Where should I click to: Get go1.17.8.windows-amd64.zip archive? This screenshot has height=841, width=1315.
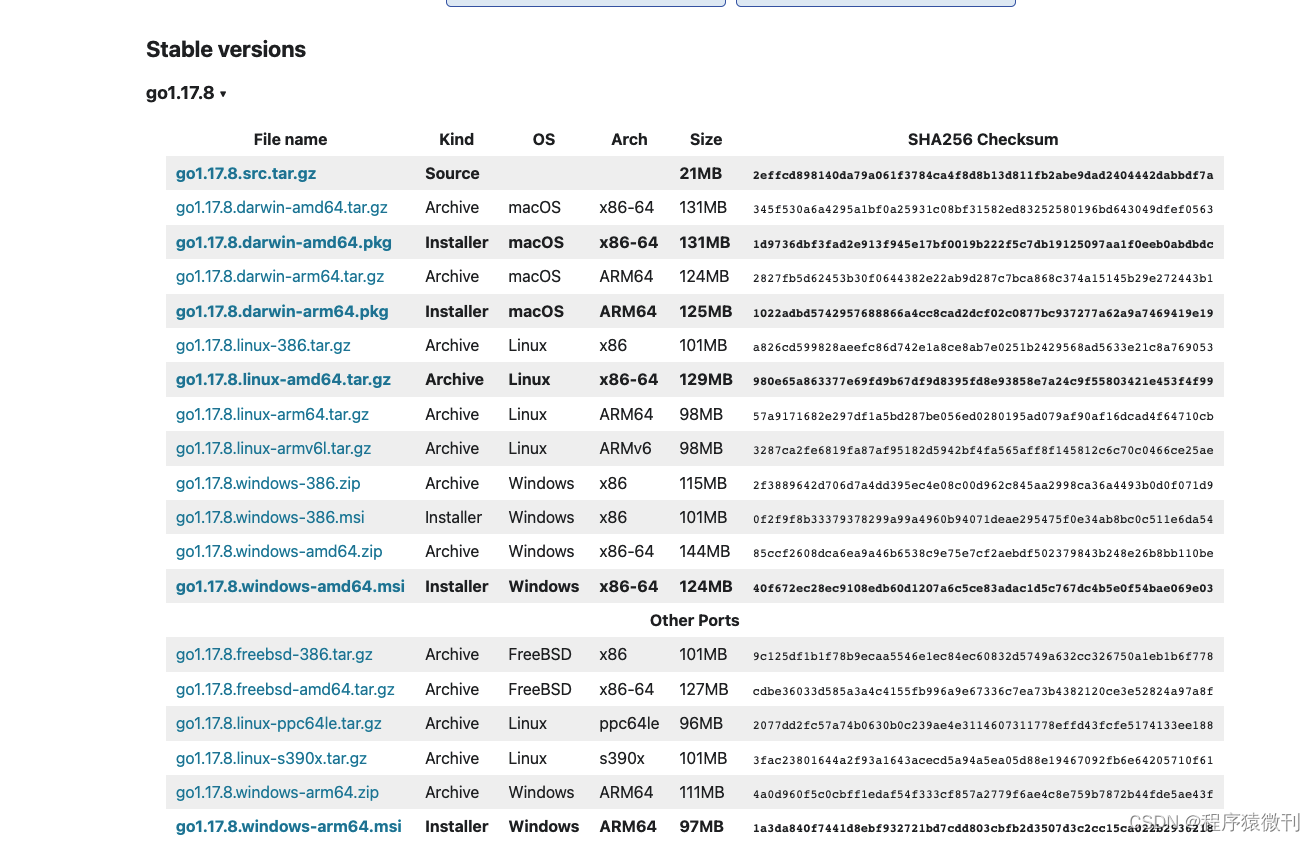279,552
